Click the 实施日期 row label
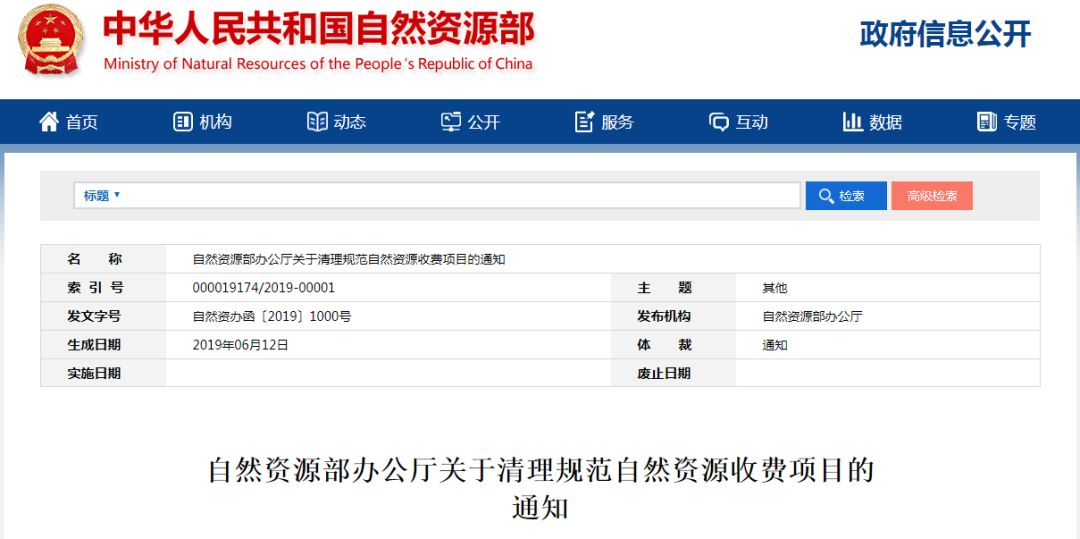 coord(94,373)
